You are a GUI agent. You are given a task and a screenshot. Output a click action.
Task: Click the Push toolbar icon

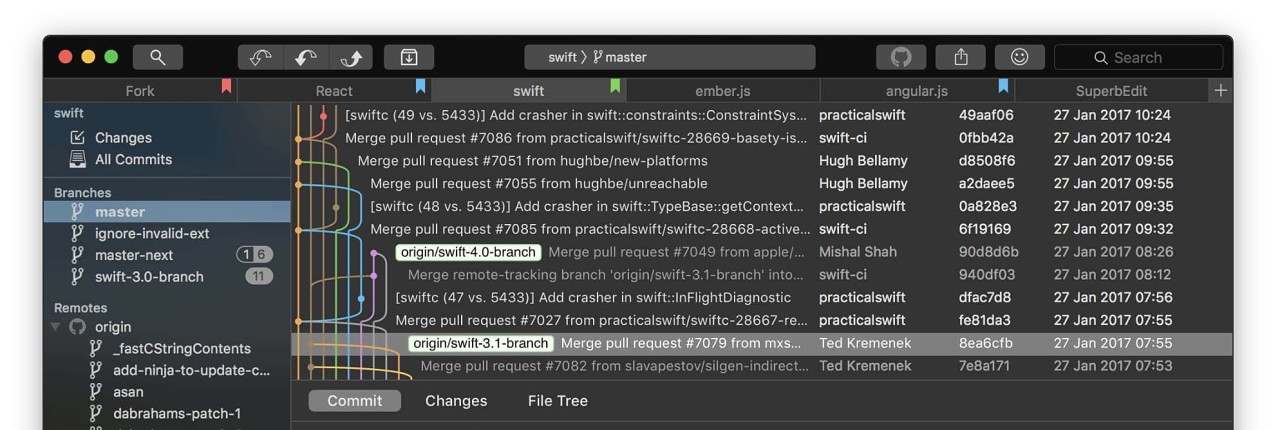(353, 57)
